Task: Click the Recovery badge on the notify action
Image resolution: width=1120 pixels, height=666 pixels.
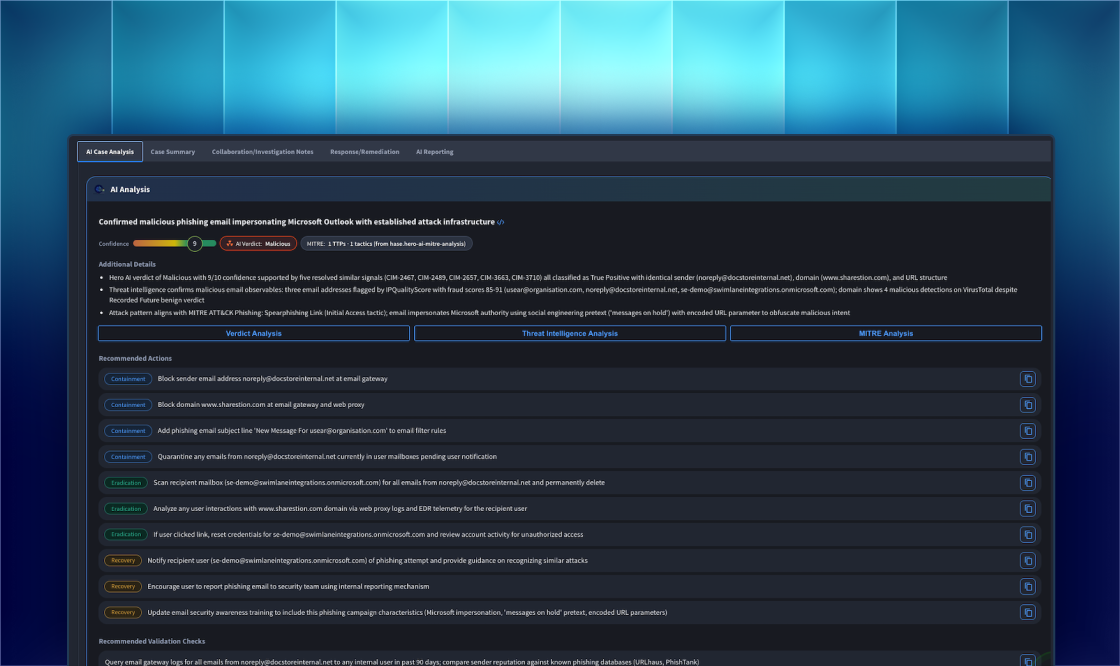Action: click(x=122, y=560)
